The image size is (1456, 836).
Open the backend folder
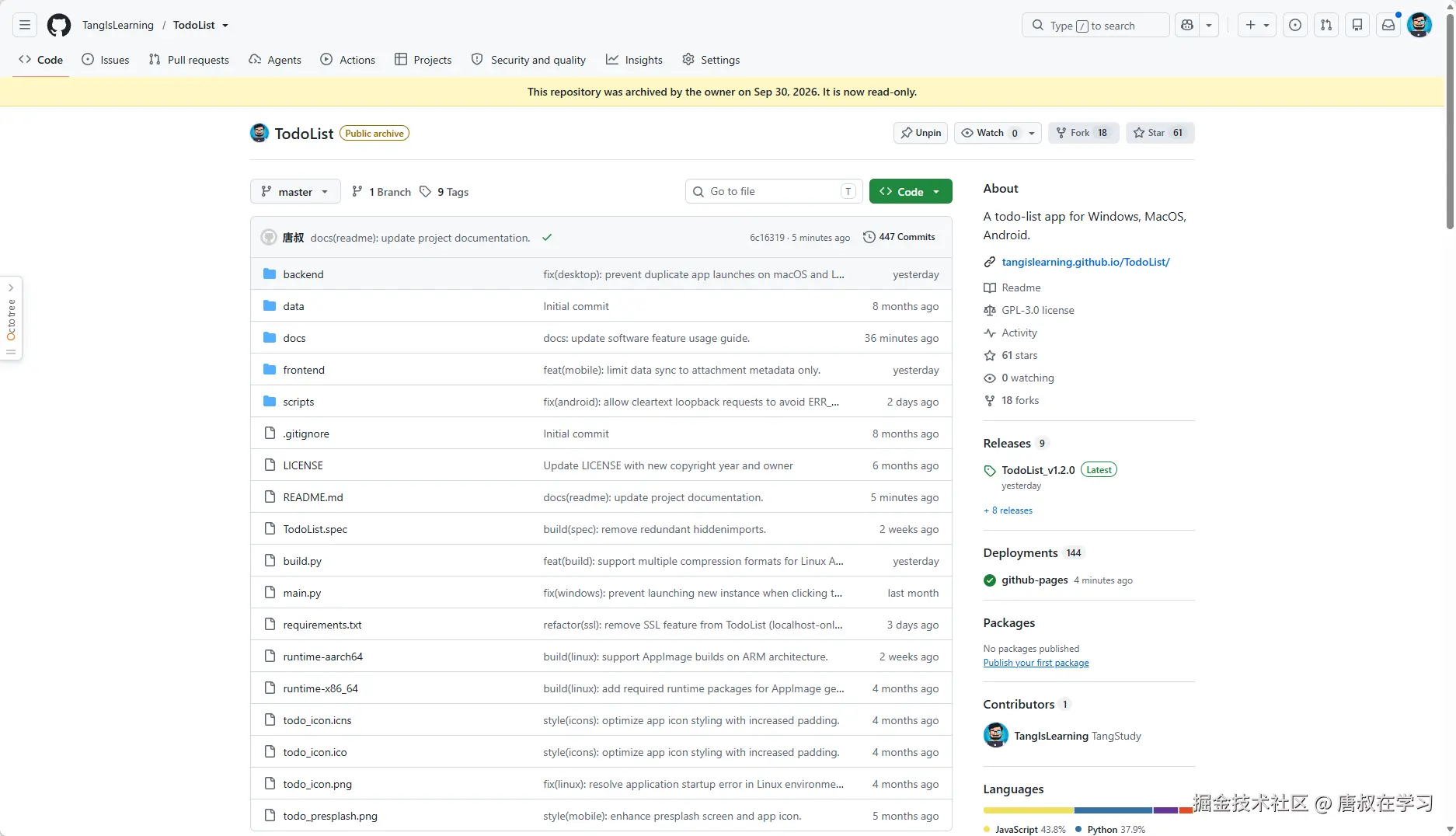pyautogui.click(x=303, y=274)
